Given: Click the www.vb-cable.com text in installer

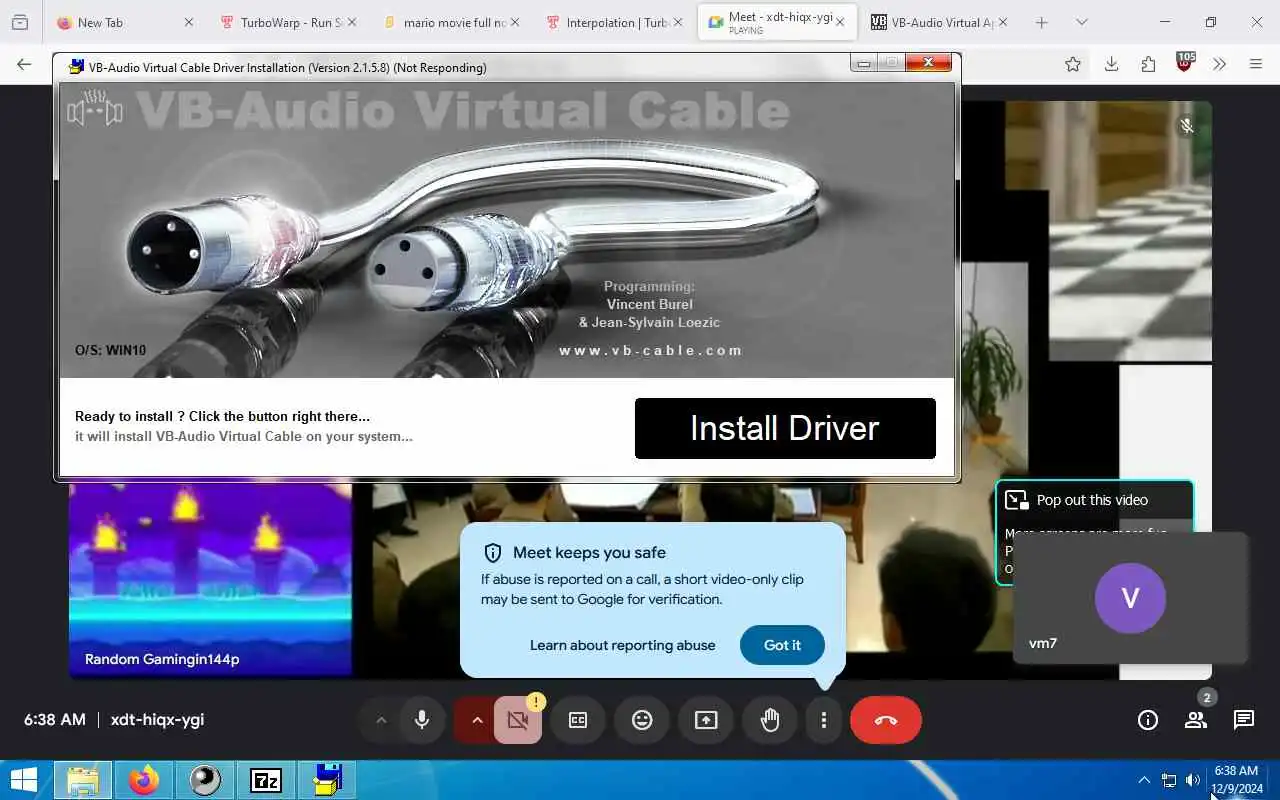Looking at the screenshot, I should [650, 350].
